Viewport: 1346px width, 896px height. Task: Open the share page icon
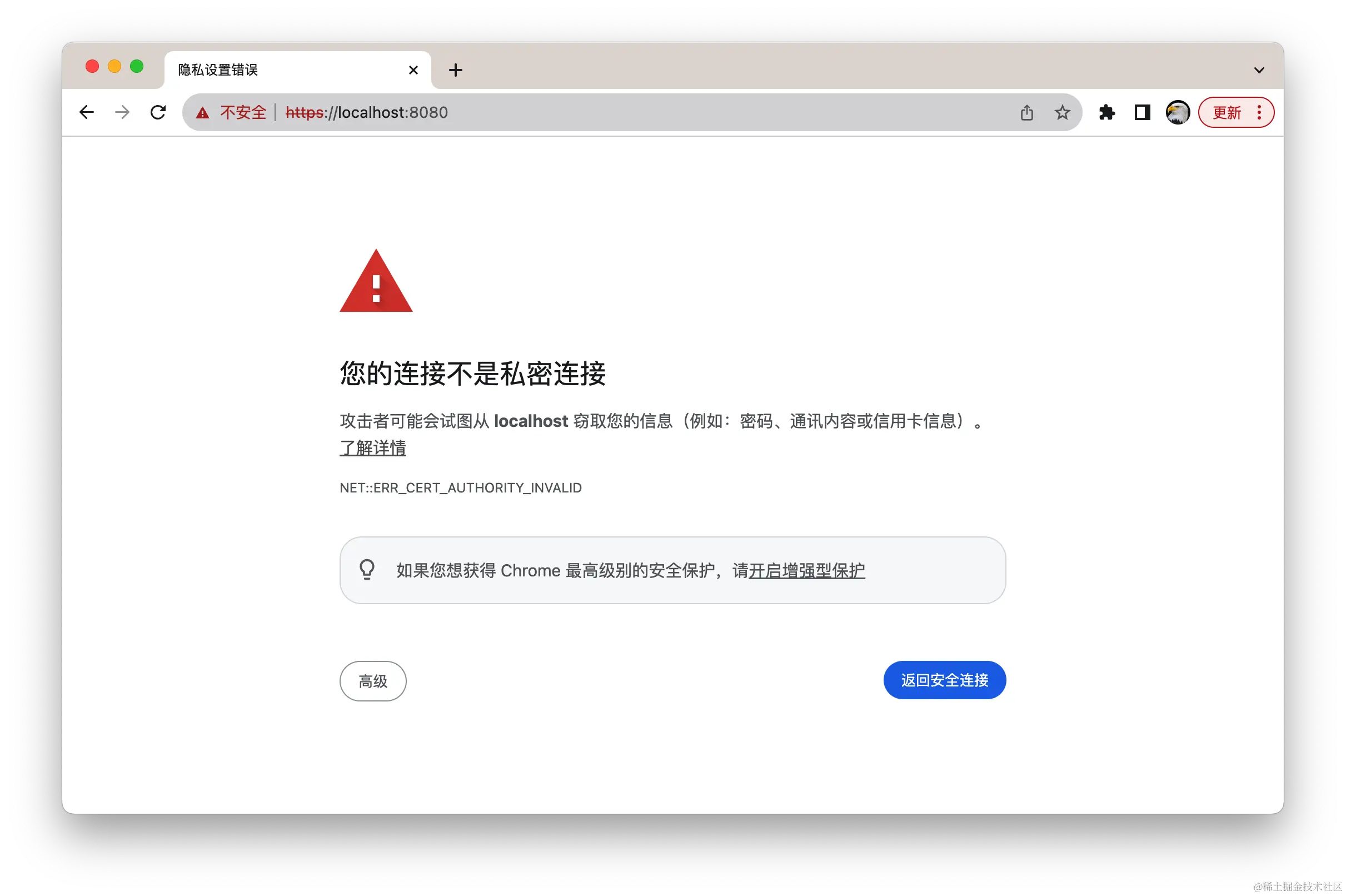(x=1026, y=112)
